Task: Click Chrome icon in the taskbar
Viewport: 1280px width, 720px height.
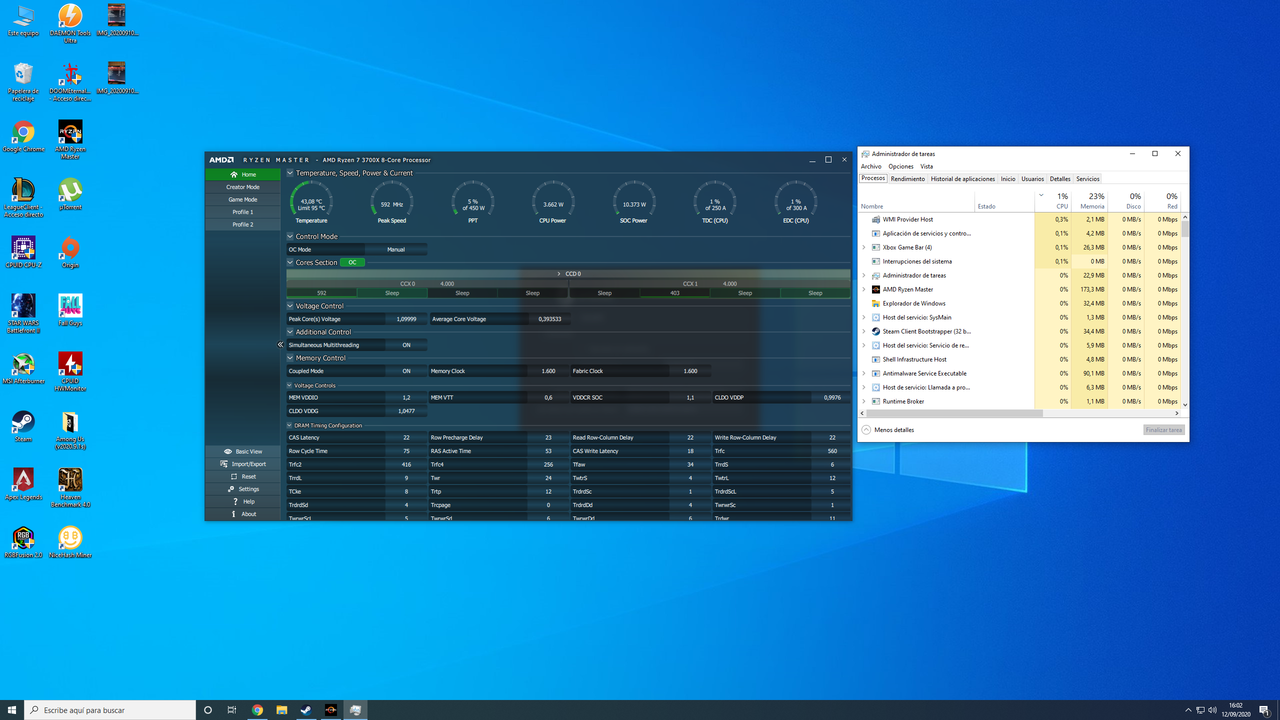Action: click(257, 710)
